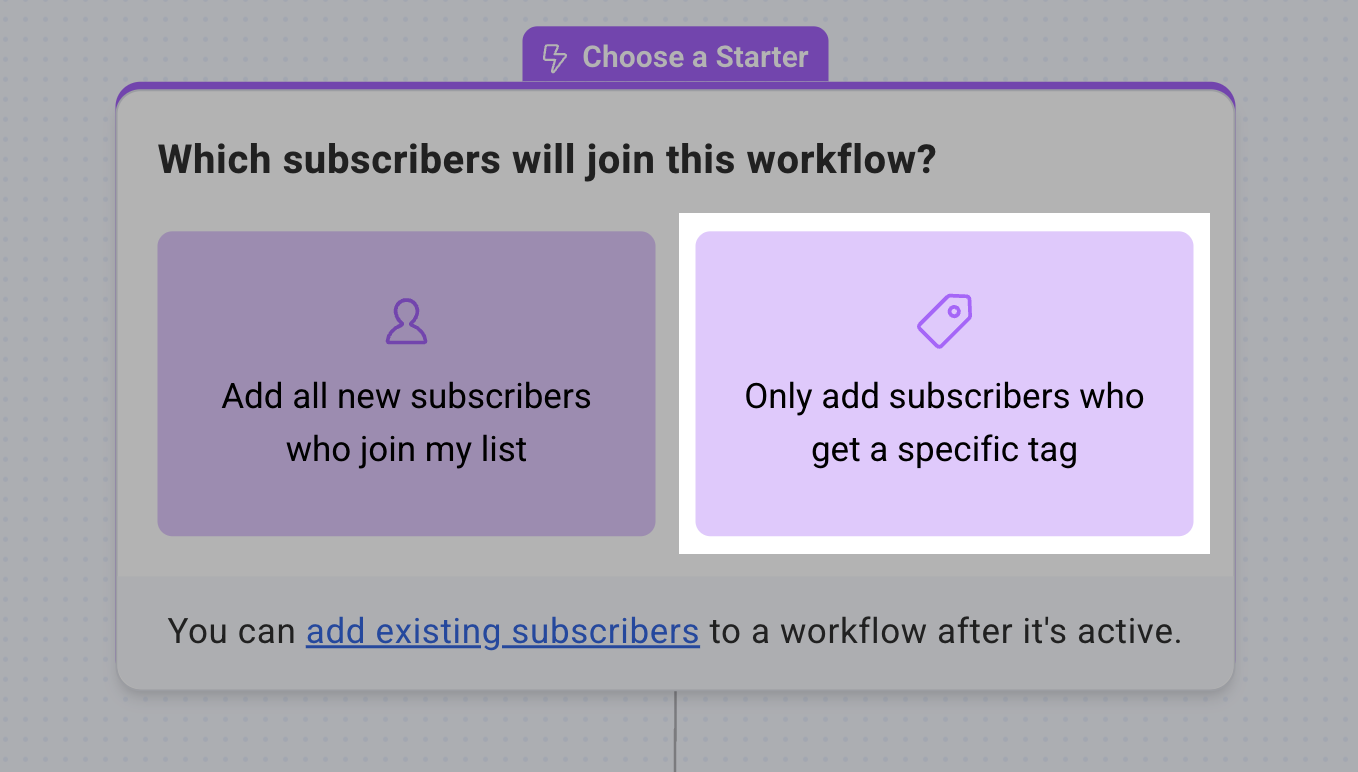Select the question heading about subscribers
The image size is (1358, 772).
(549, 159)
